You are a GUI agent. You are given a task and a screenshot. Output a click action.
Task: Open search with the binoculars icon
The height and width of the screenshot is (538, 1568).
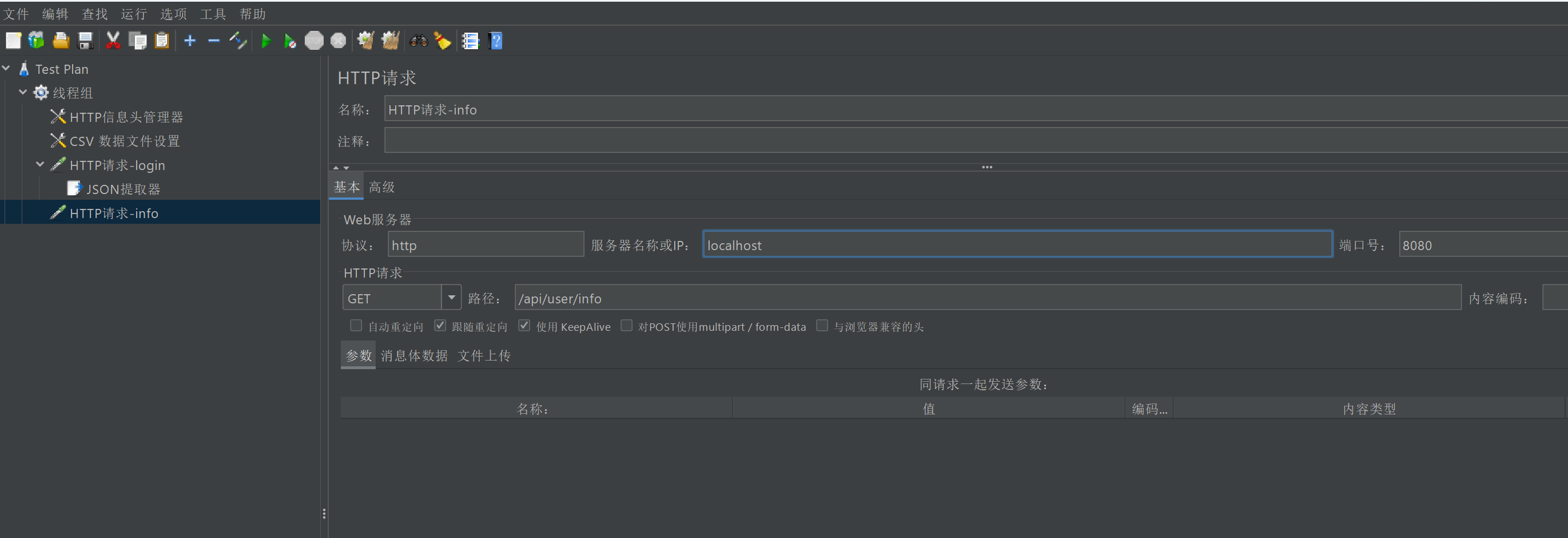(x=419, y=41)
